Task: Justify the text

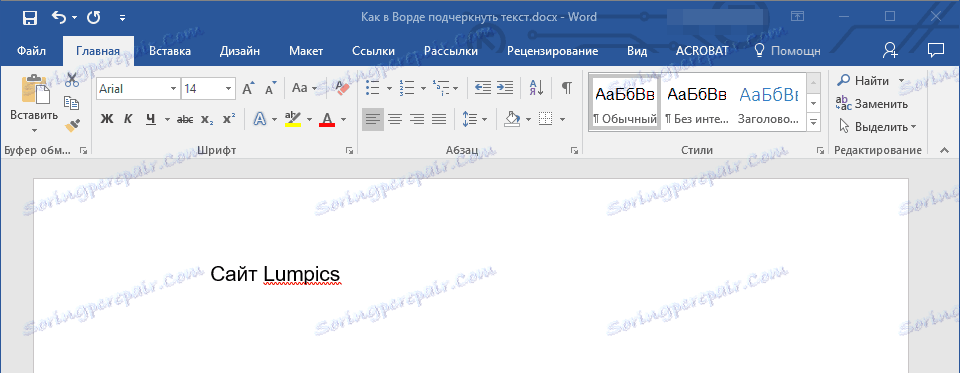Action: pos(439,119)
